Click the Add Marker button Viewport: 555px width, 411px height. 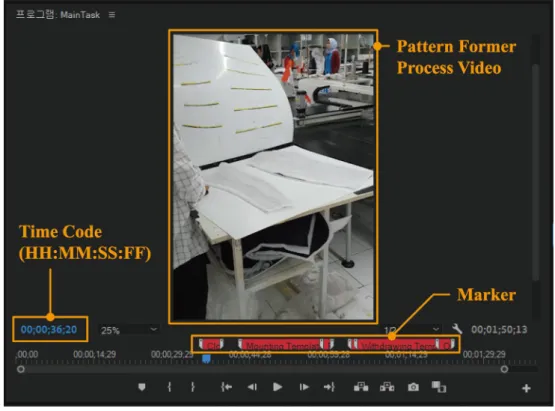coord(142,387)
